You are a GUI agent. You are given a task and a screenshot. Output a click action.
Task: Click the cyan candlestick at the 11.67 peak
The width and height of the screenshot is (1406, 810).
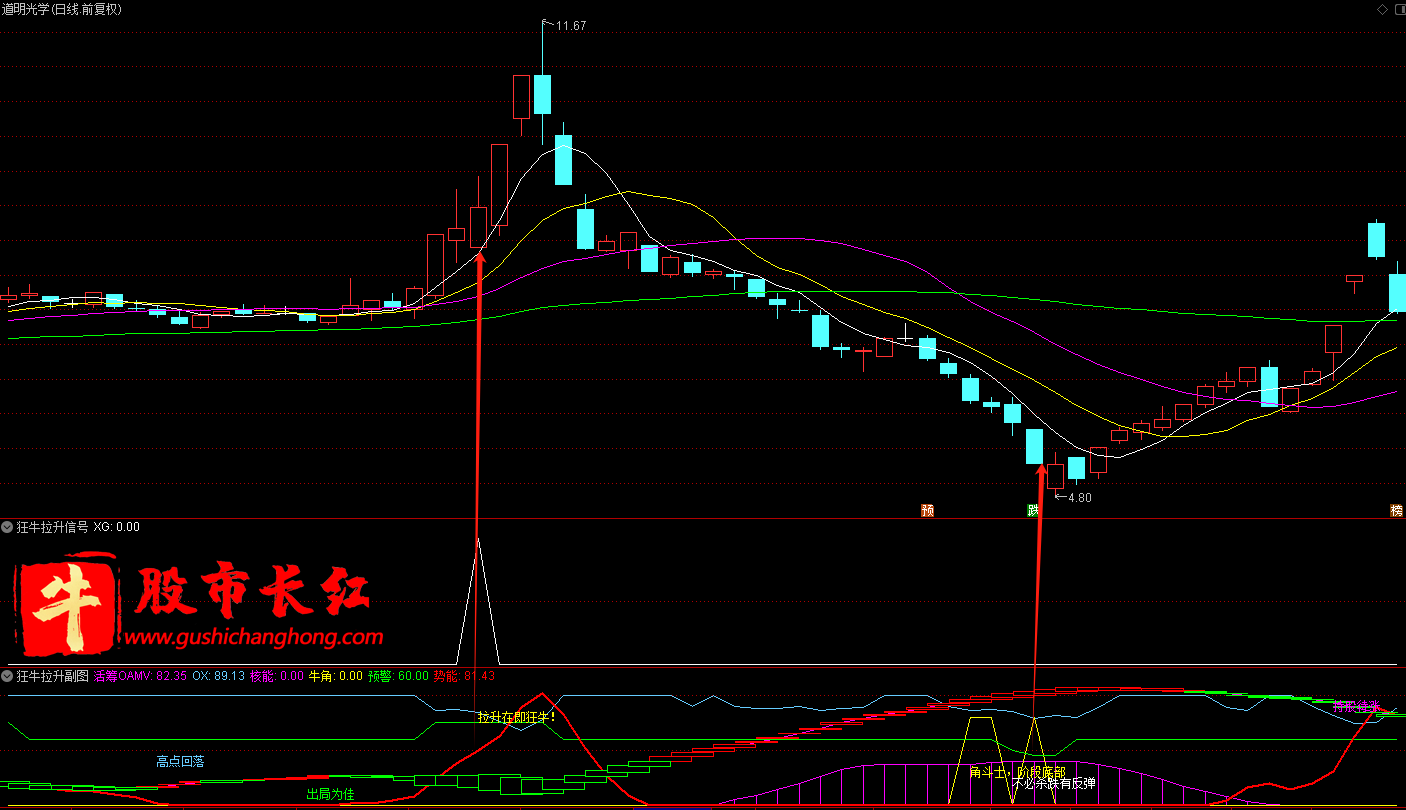542,94
